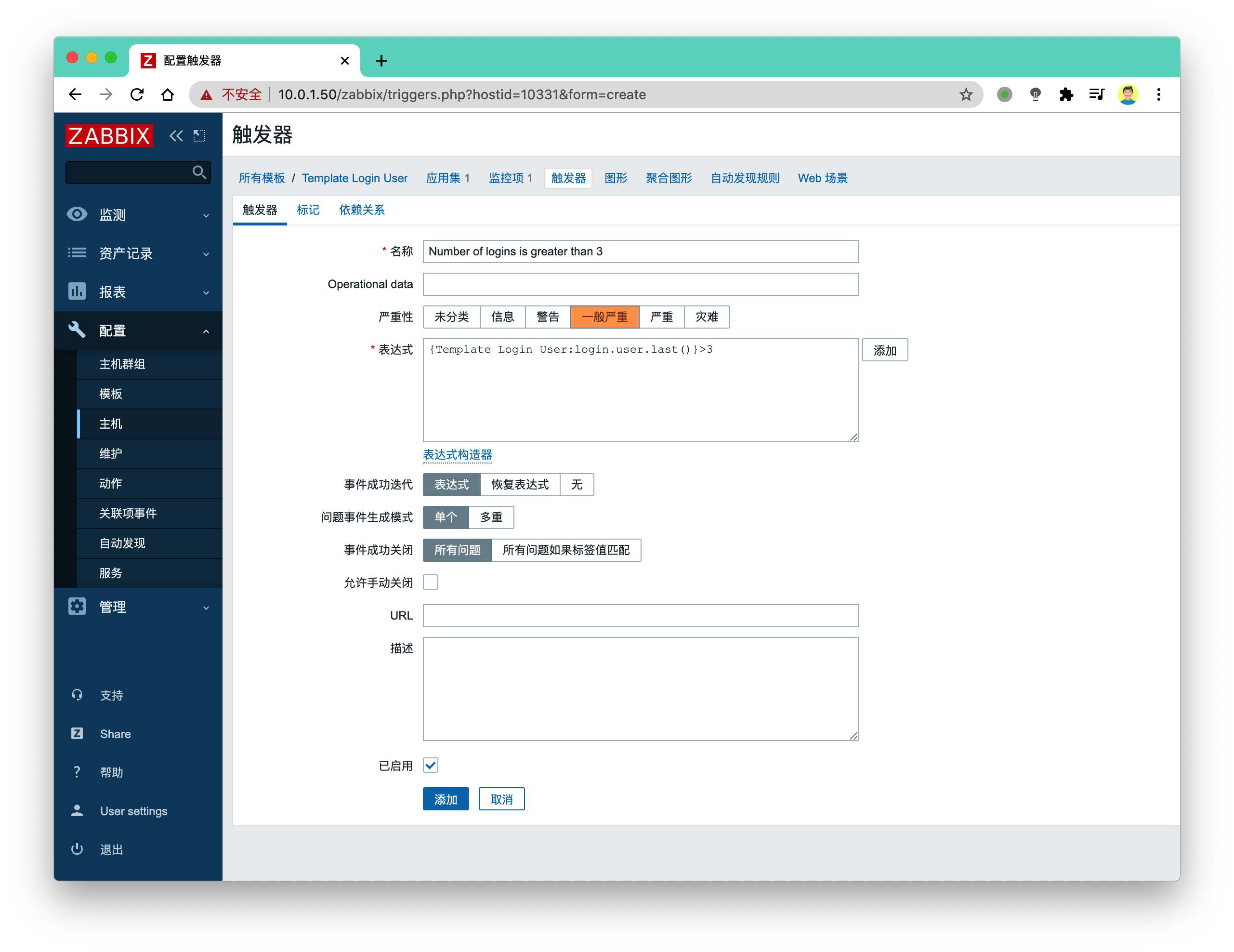This screenshot has width=1234, height=952.
Task: Click the blue 添加 submit button
Action: (446, 799)
